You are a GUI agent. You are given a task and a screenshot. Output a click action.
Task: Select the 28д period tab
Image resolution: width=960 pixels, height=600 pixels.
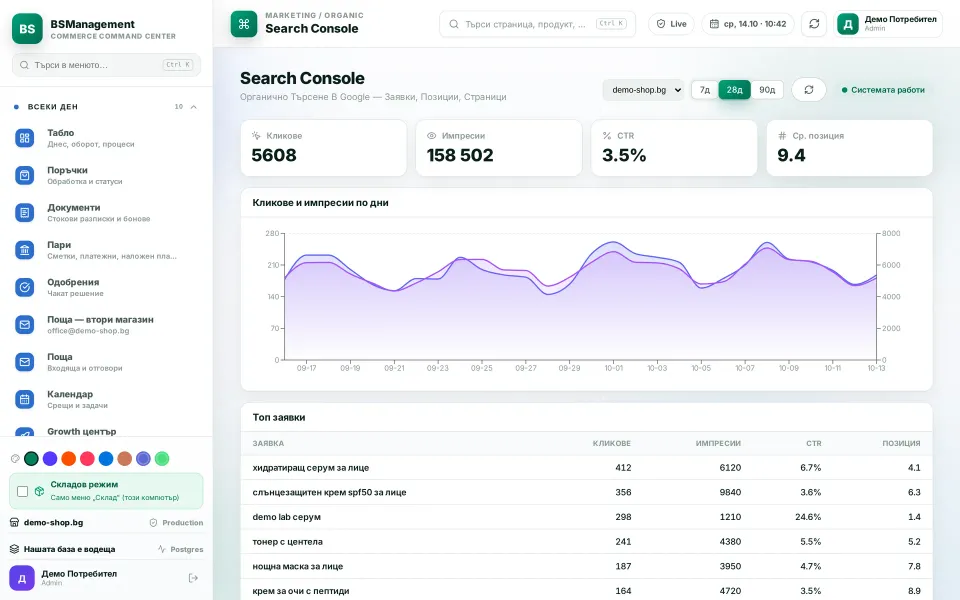(x=735, y=90)
